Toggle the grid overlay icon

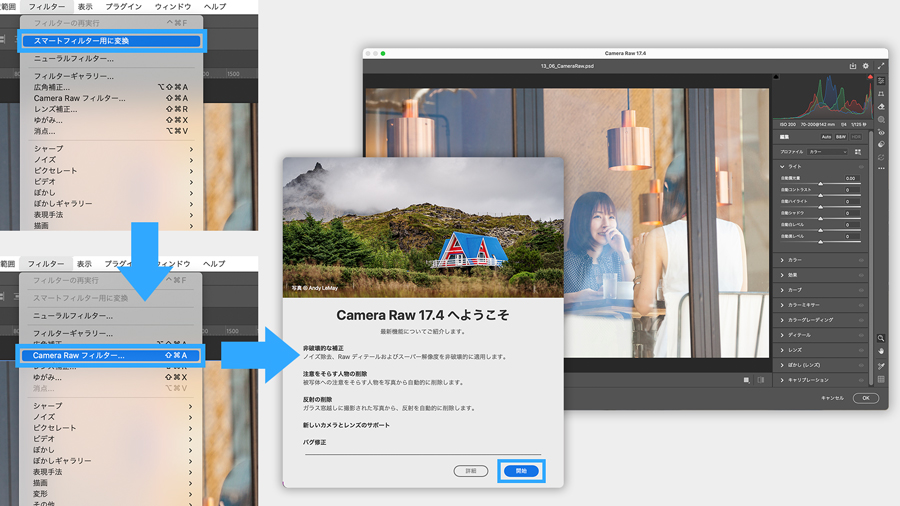[881, 379]
